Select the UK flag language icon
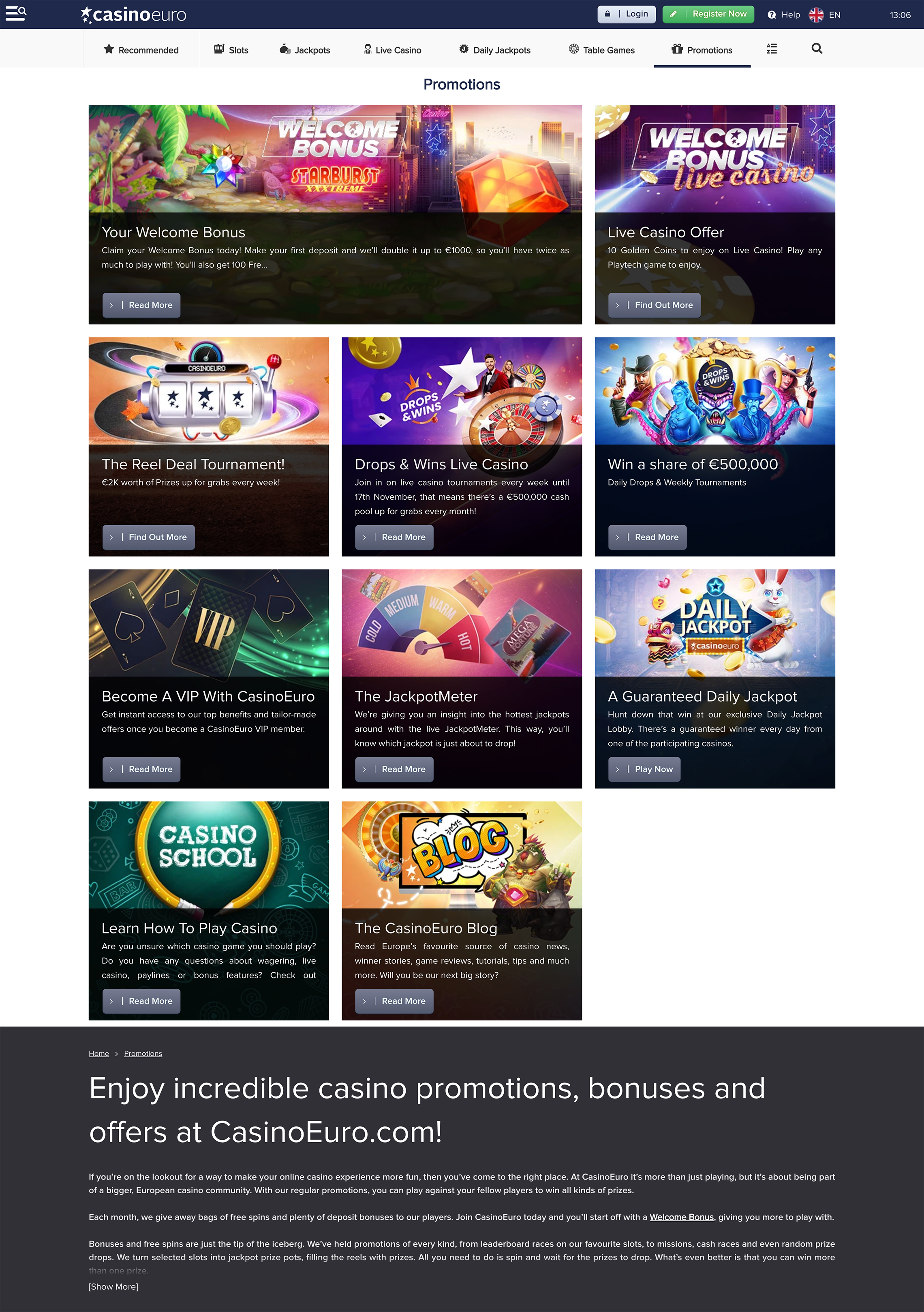The width and height of the screenshot is (924, 1312). [816, 15]
